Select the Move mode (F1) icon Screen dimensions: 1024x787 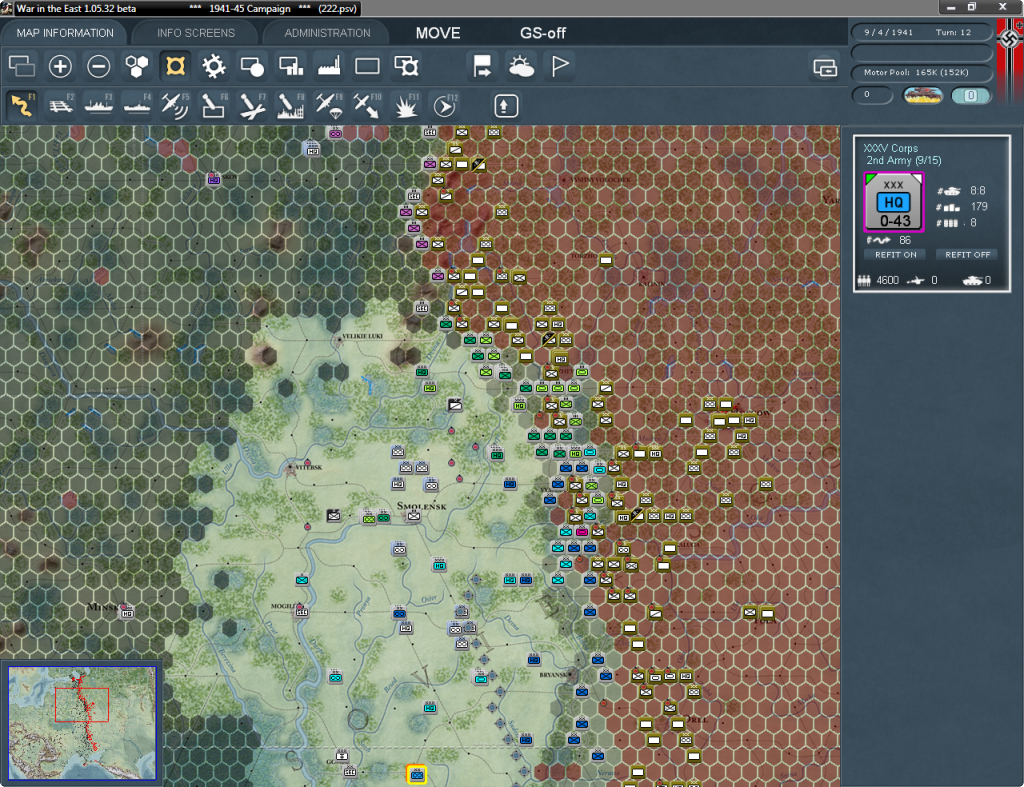[x=22, y=106]
